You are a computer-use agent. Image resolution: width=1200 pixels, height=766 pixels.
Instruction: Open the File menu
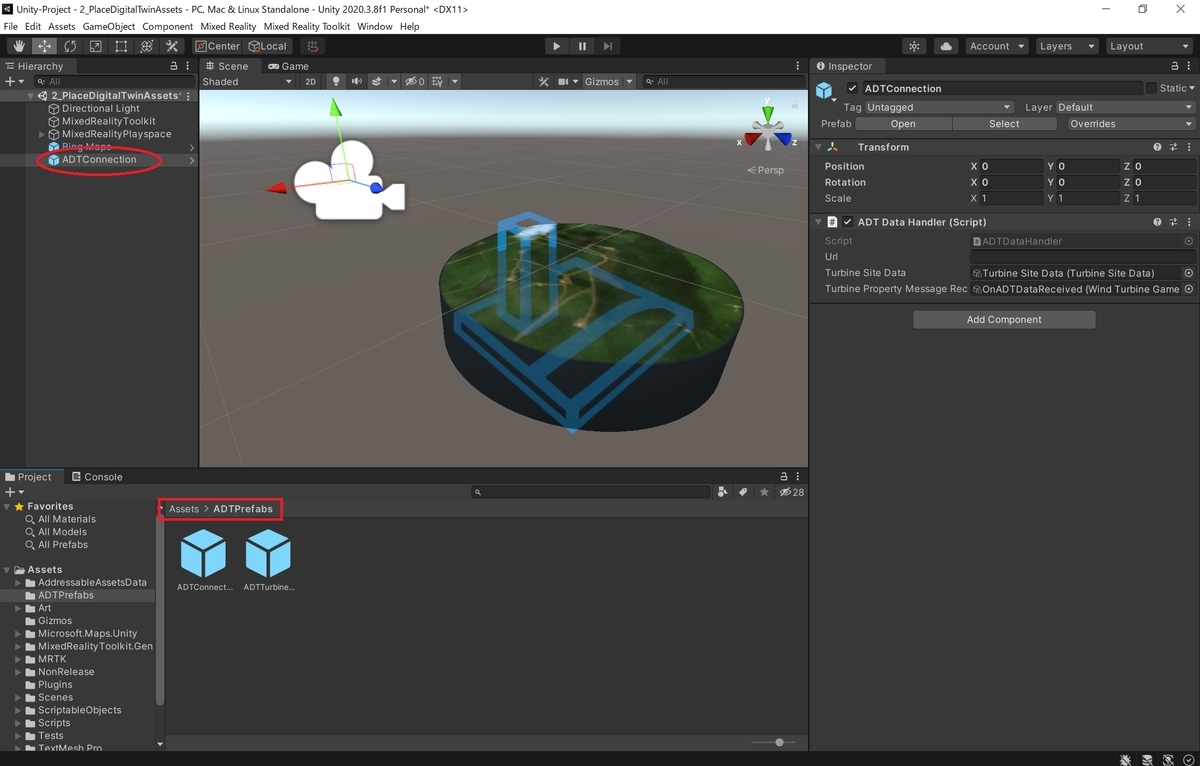11,26
